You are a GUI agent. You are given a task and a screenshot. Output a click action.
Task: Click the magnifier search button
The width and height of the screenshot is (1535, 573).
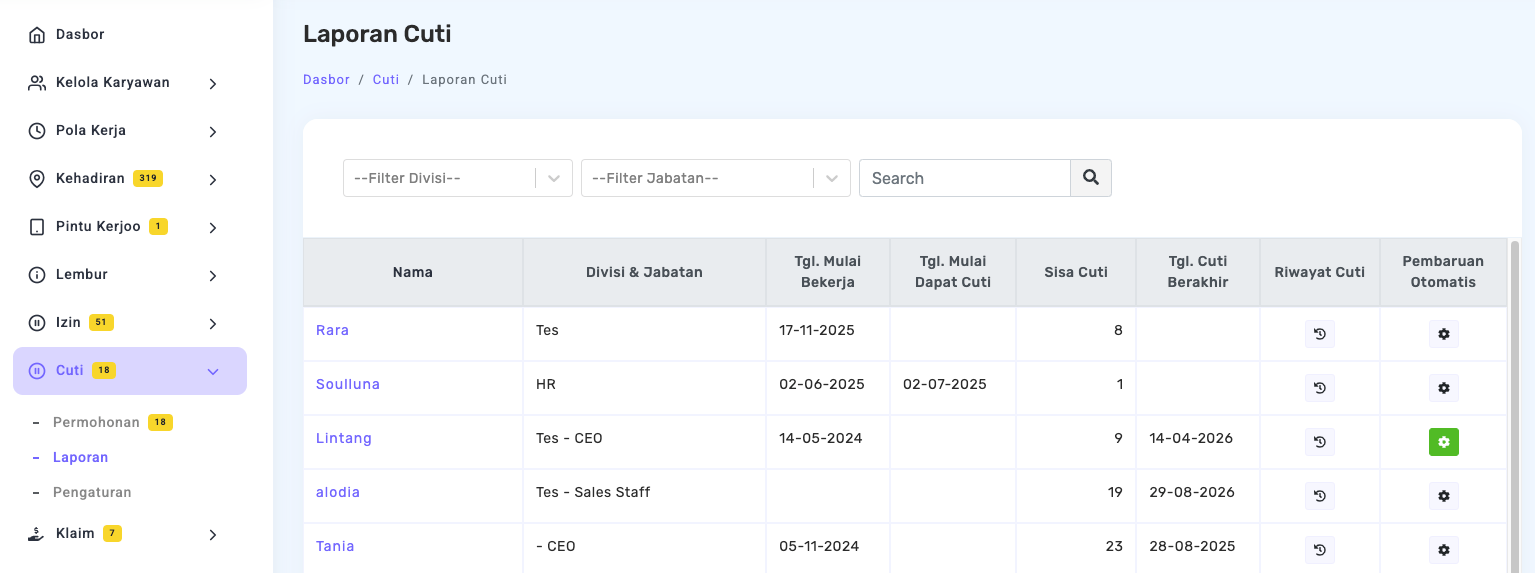tap(1091, 178)
